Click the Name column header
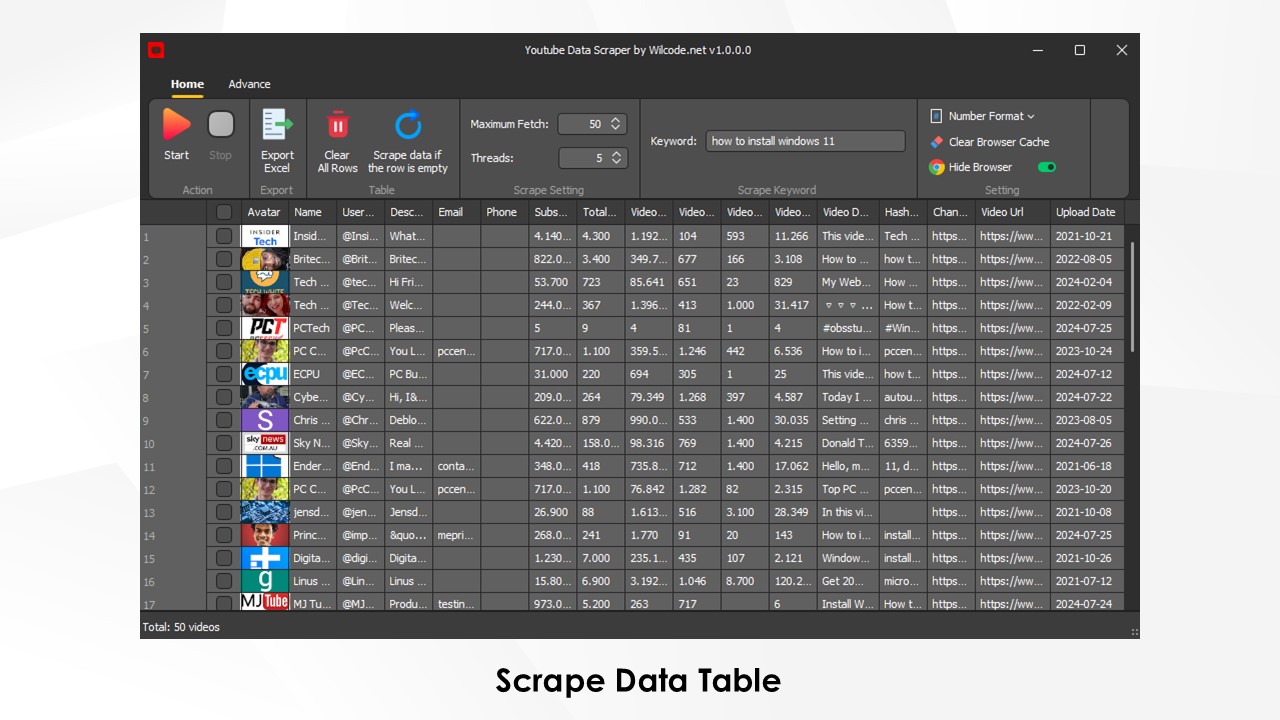This screenshot has height=720, width=1280. click(x=313, y=212)
